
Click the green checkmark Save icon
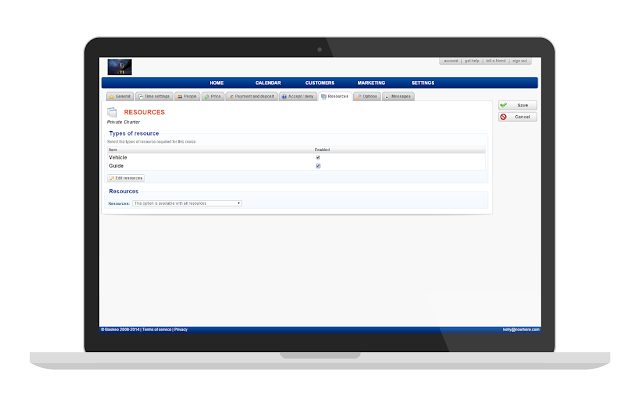pos(506,105)
